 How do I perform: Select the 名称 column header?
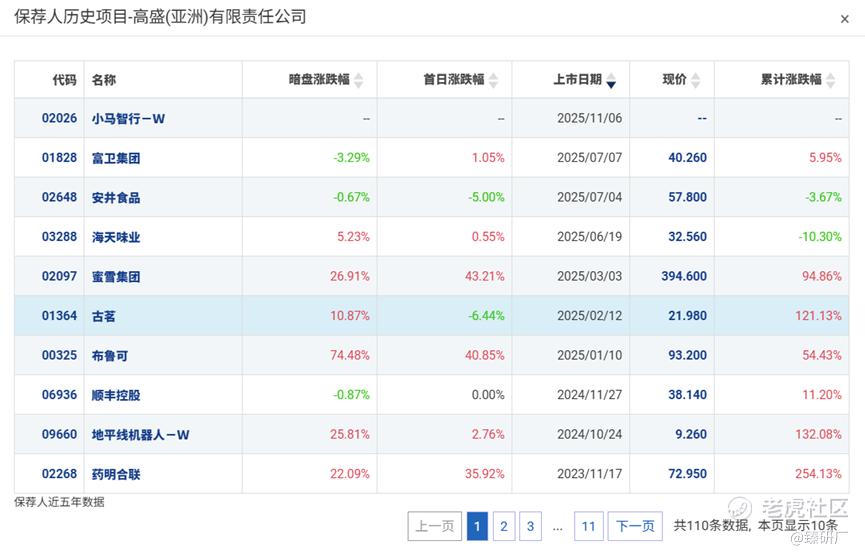(x=104, y=80)
